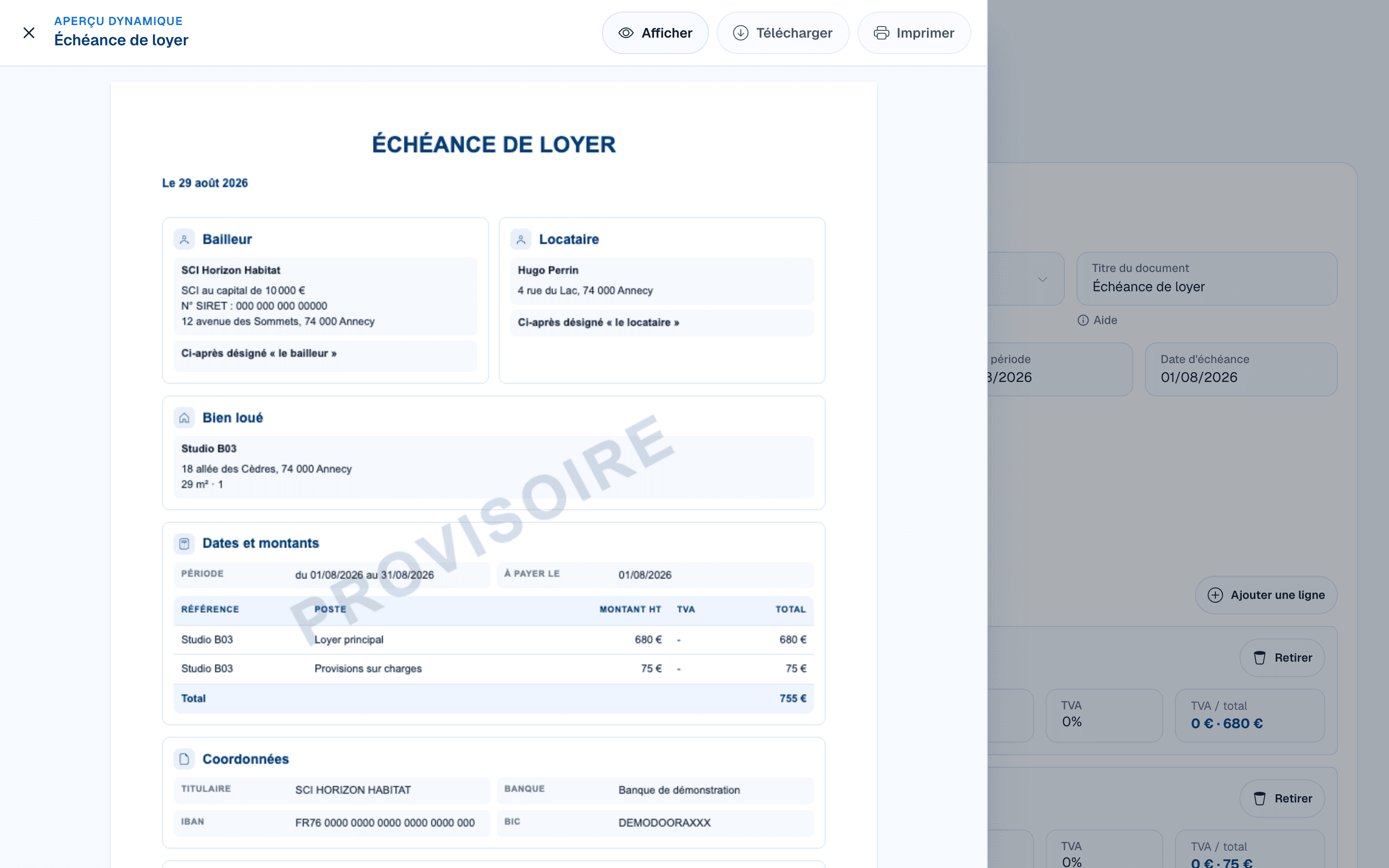Click Banque de démonstration value
Image resolution: width=1389 pixels, height=868 pixels.
[x=679, y=790]
